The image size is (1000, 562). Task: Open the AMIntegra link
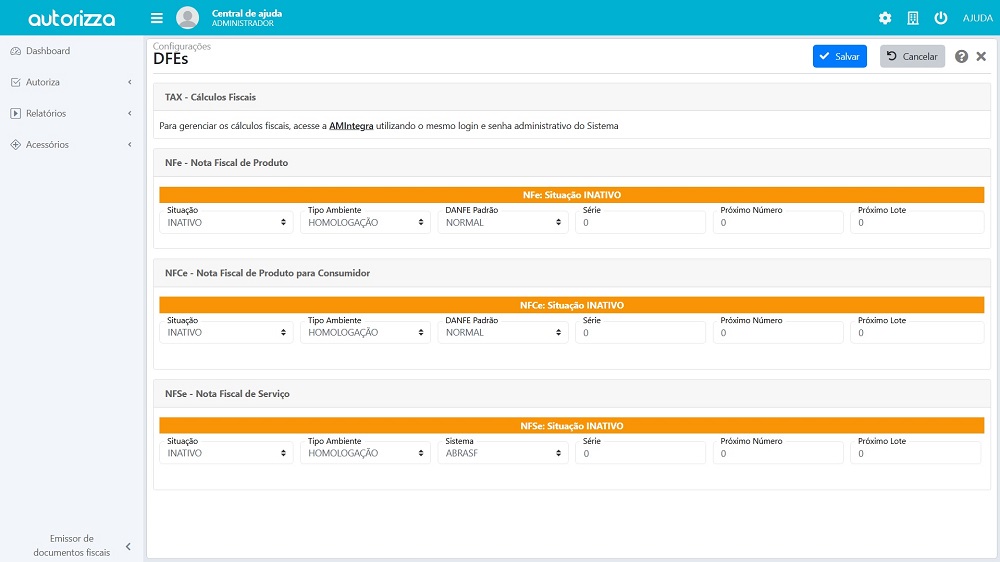[351, 127]
